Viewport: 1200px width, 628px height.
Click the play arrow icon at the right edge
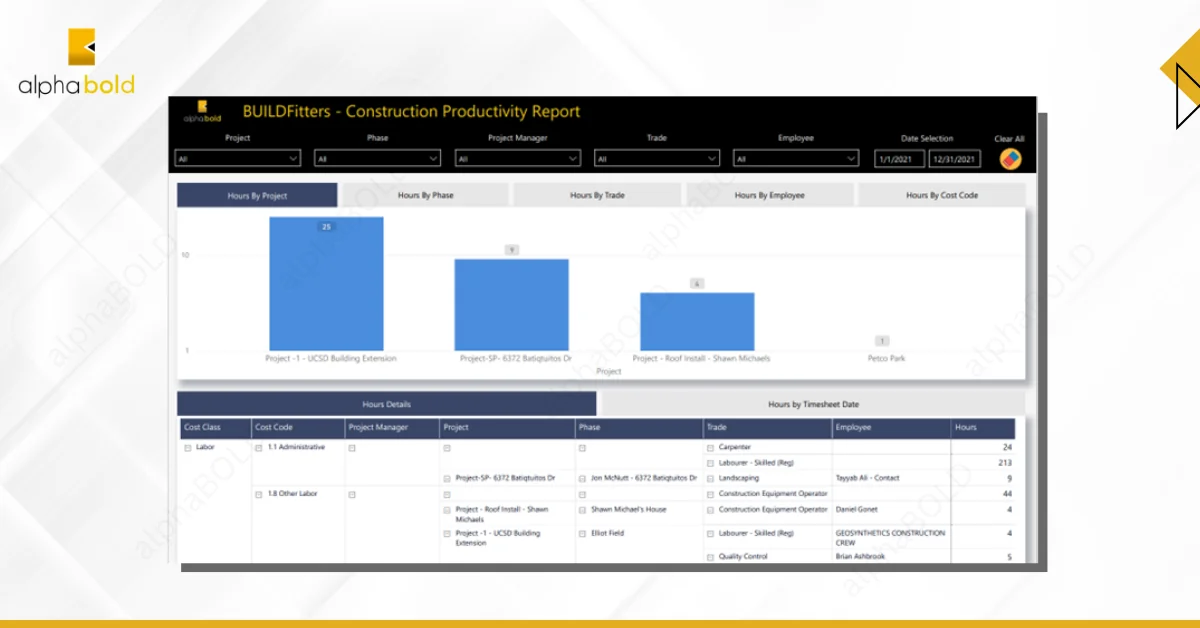point(1187,97)
